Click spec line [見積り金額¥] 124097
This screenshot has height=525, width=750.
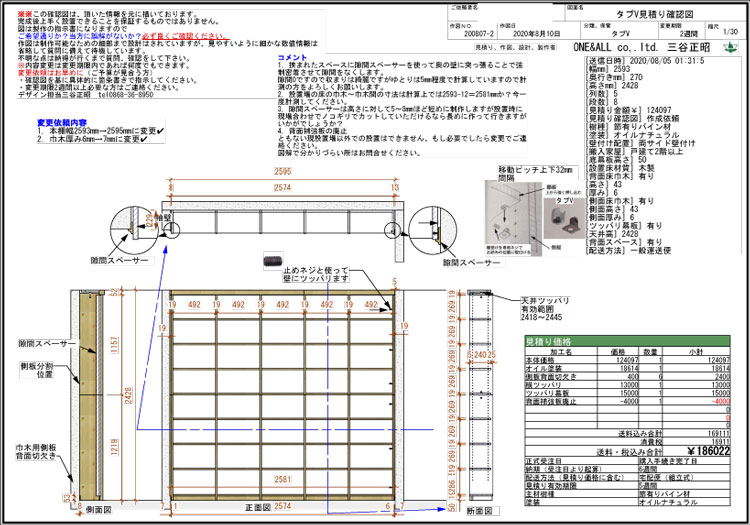click(x=629, y=110)
